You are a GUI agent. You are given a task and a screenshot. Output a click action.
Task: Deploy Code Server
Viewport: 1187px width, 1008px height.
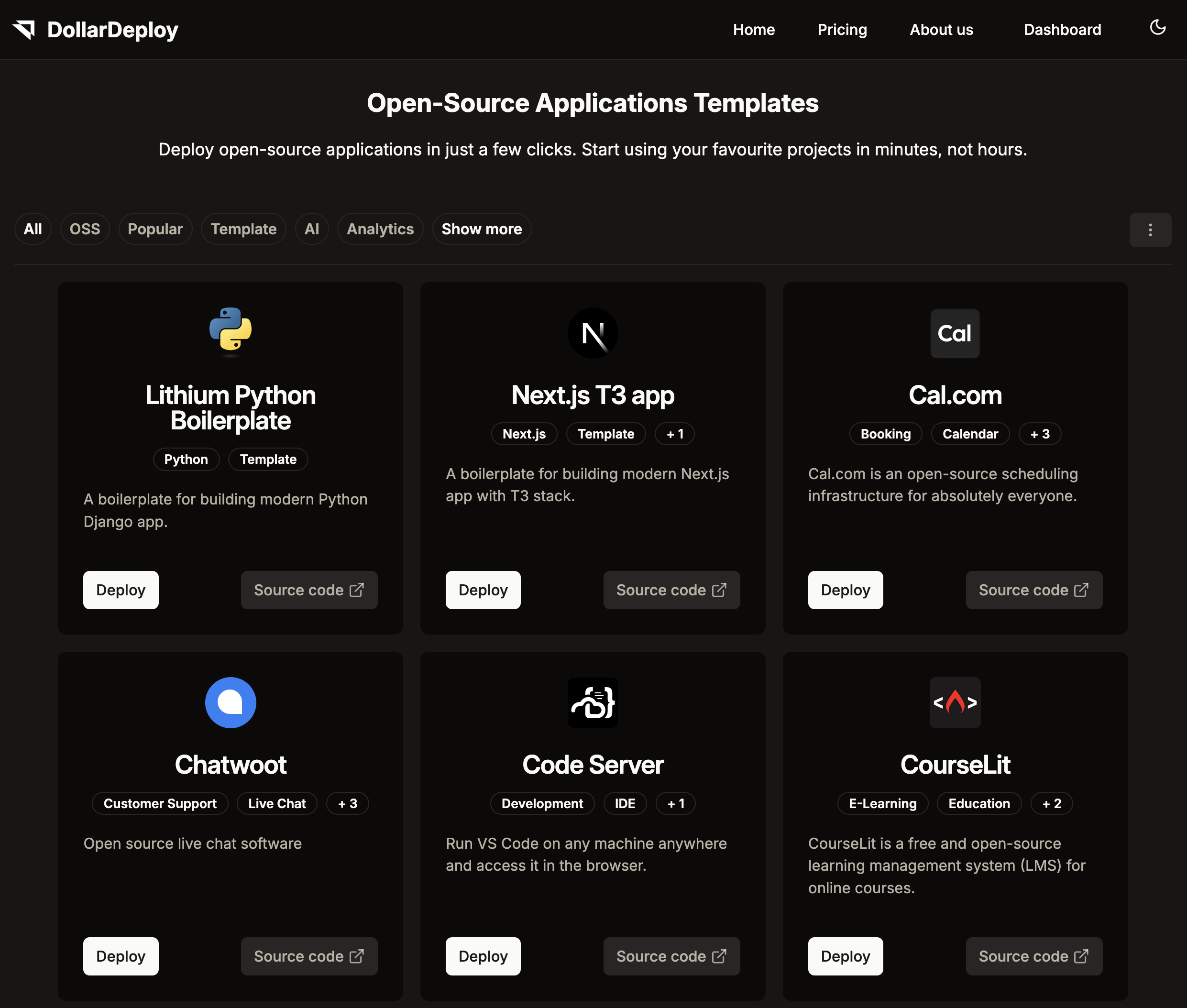pos(483,956)
